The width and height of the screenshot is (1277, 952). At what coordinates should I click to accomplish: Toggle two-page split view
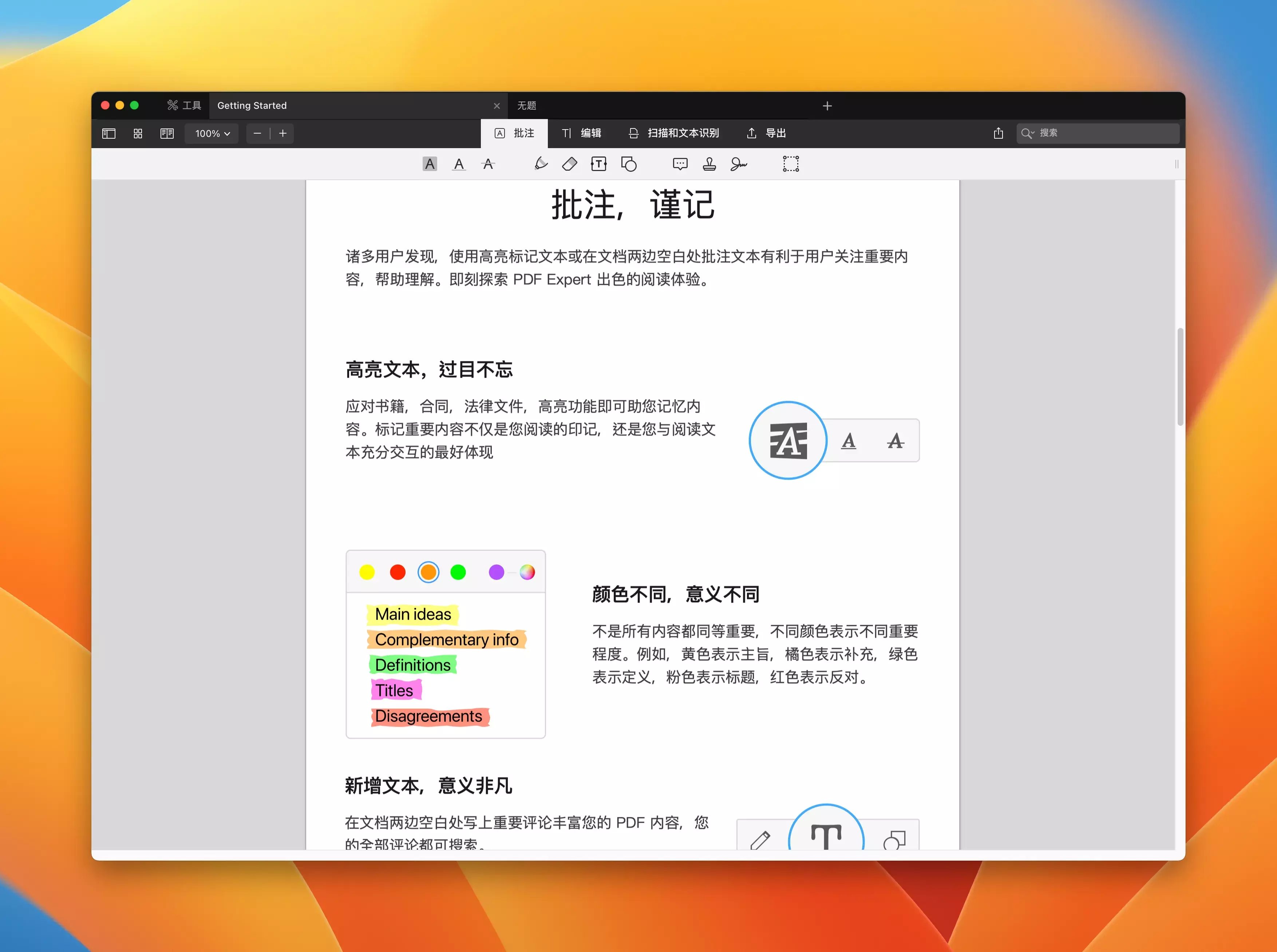(167, 134)
